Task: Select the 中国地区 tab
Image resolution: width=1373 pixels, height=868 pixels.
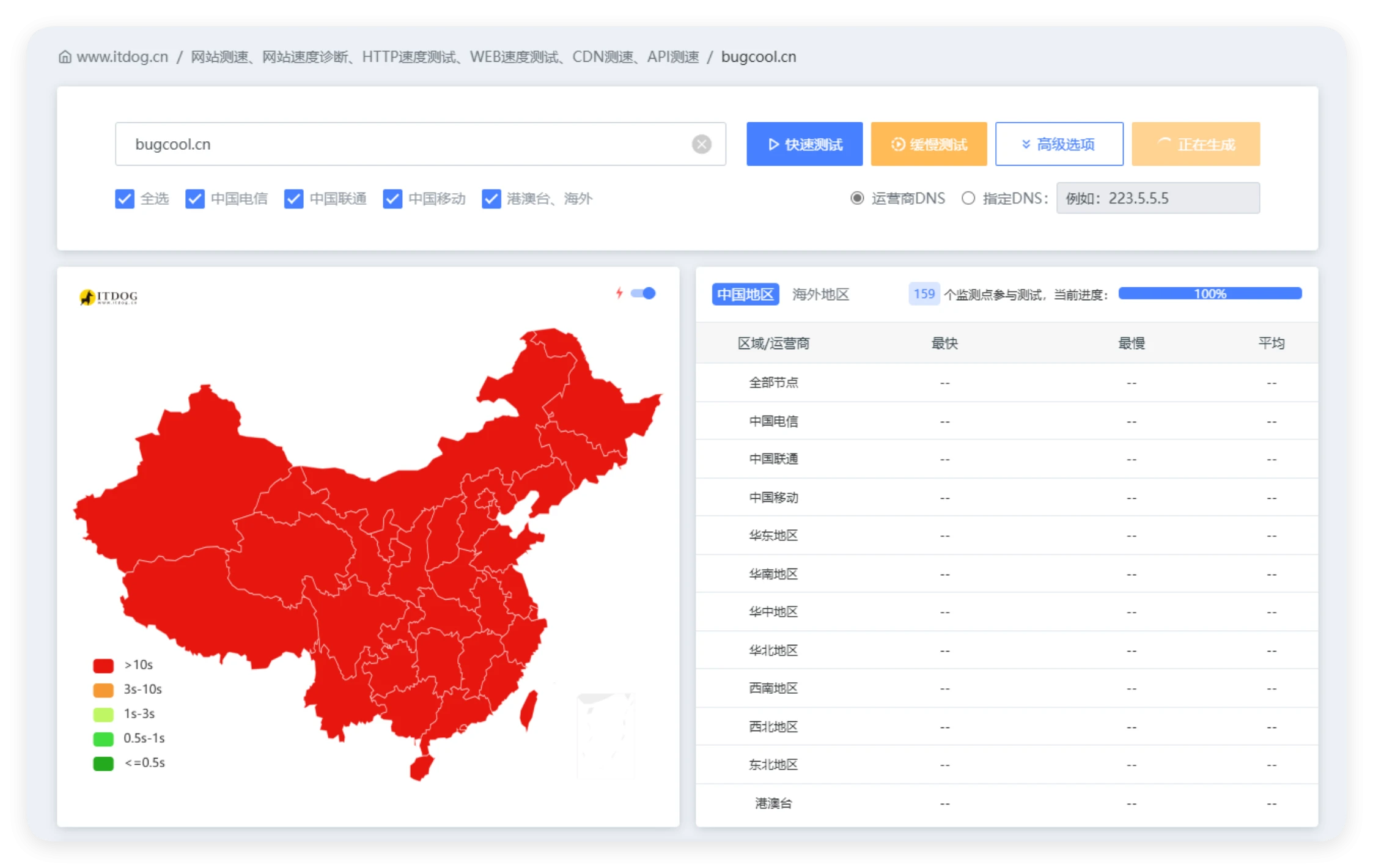Action: (x=745, y=295)
